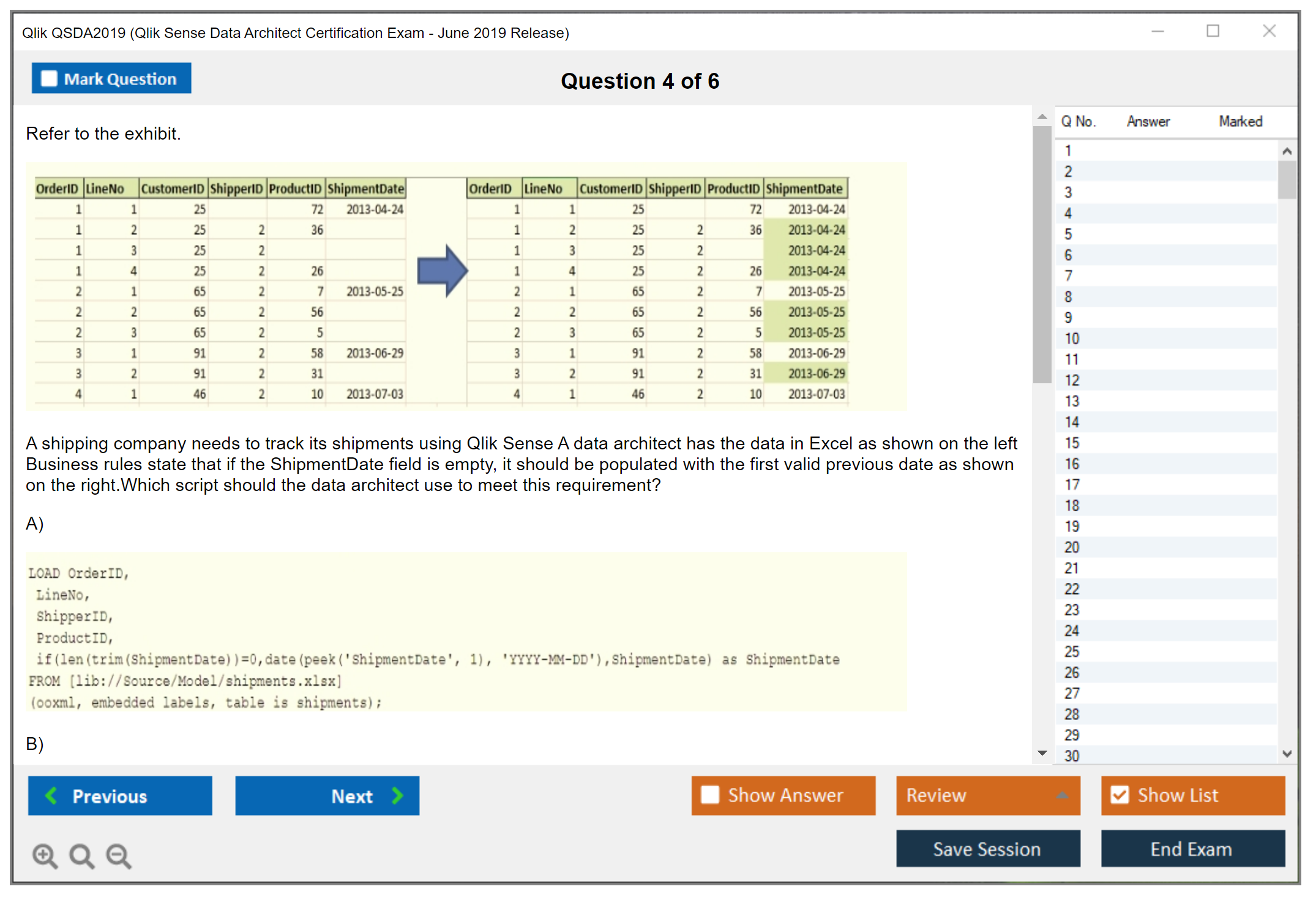
Task: Click the reset zoom magnifier icon
Action: [x=81, y=855]
